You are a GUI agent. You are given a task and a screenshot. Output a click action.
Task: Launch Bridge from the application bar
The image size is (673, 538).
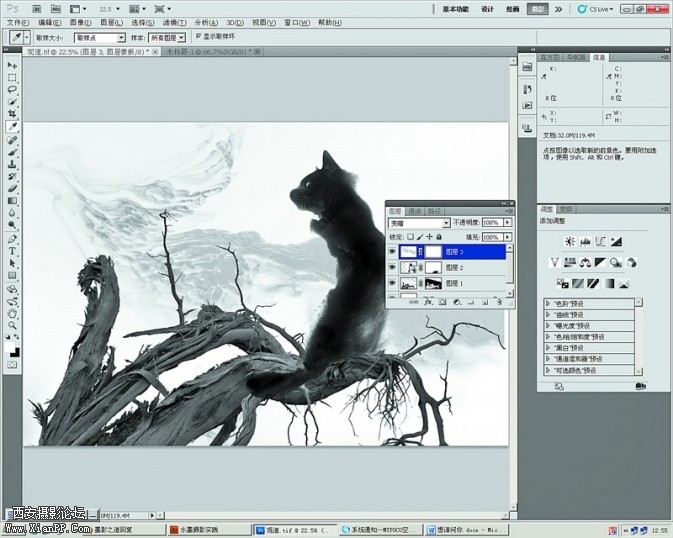coord(37,9)
